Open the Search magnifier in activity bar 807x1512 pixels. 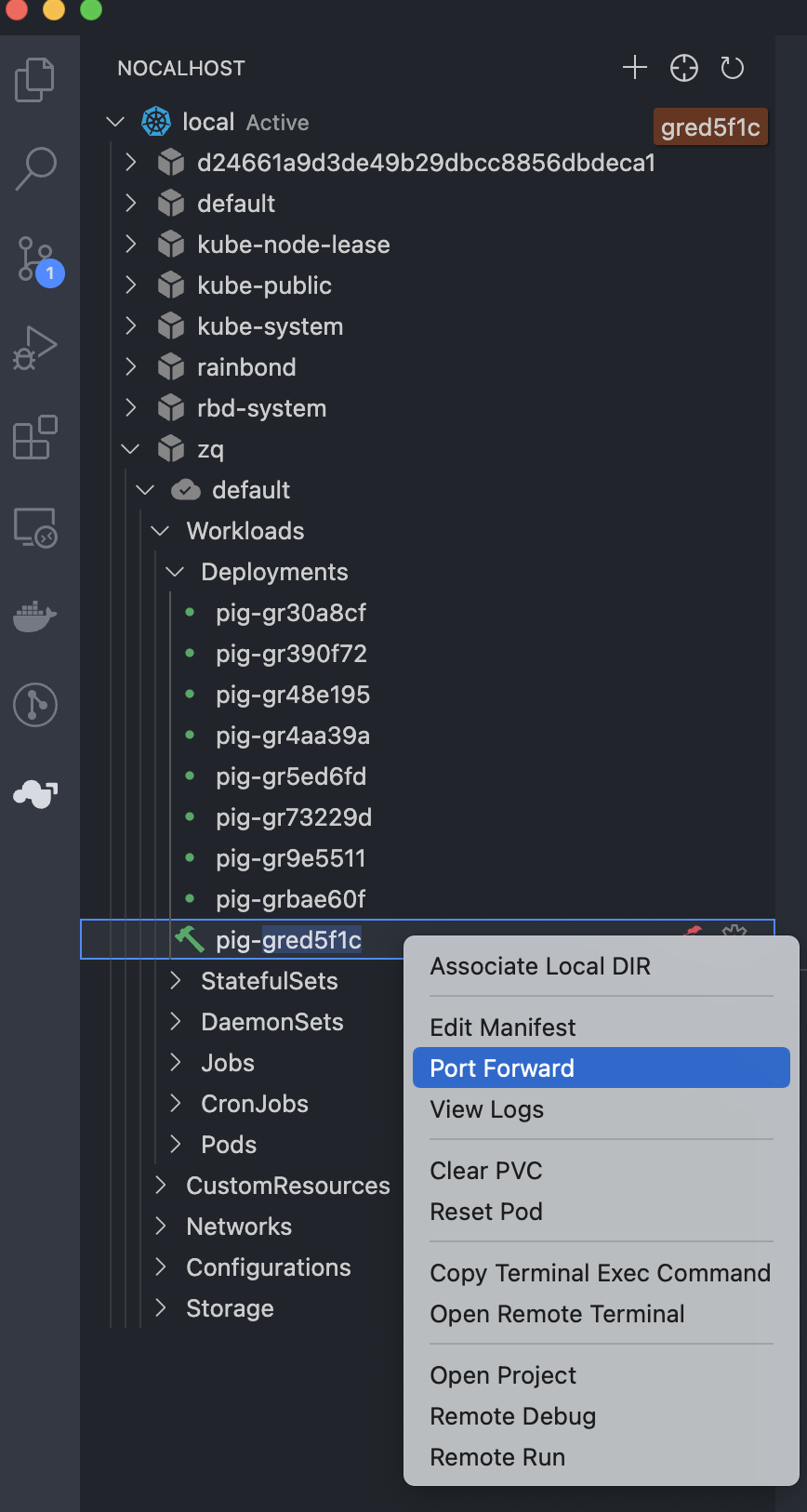(x=35, y=169)
